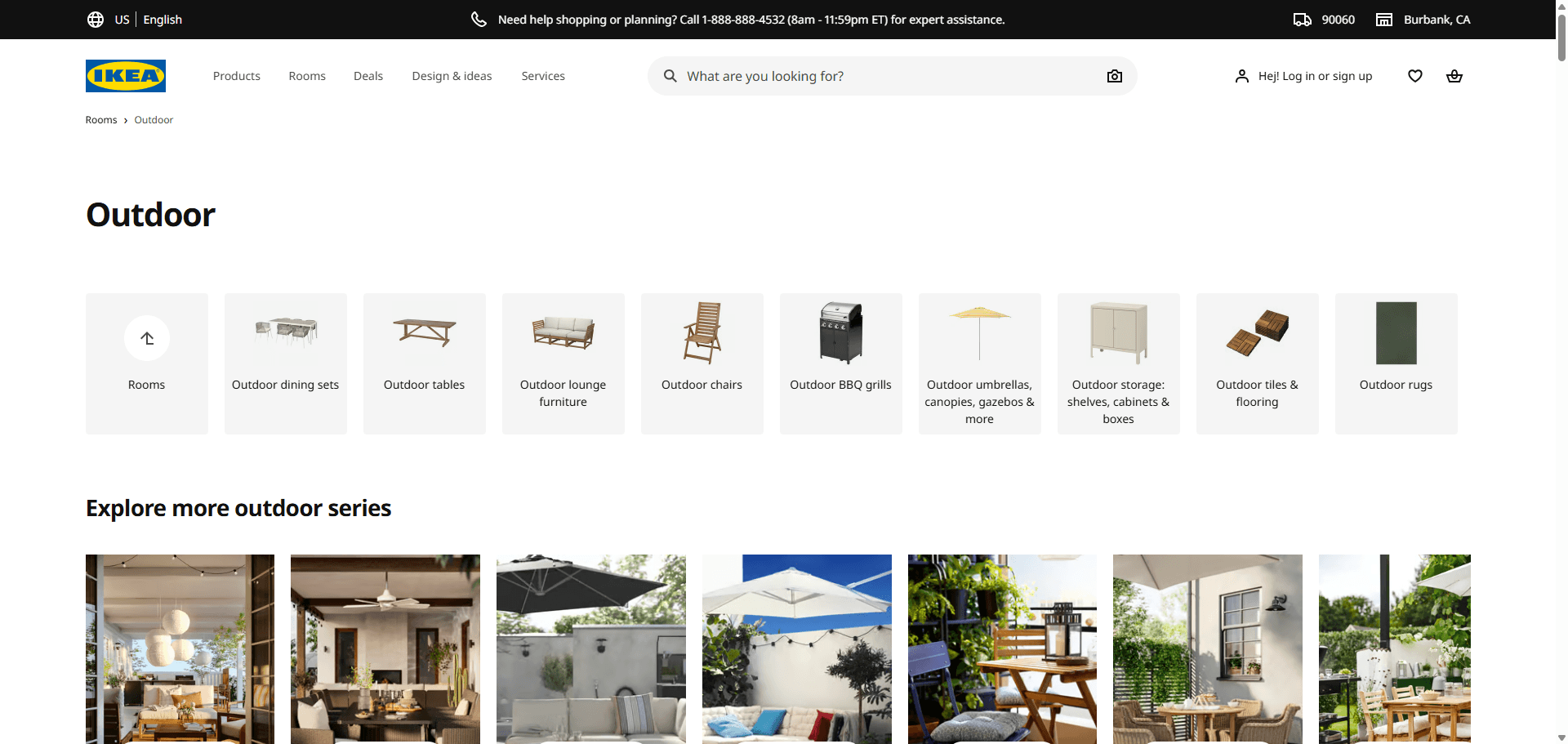This screenshot has height=744, width=1568.
Task: Click the IKEA logo to go home
Action: pos(125,76)
